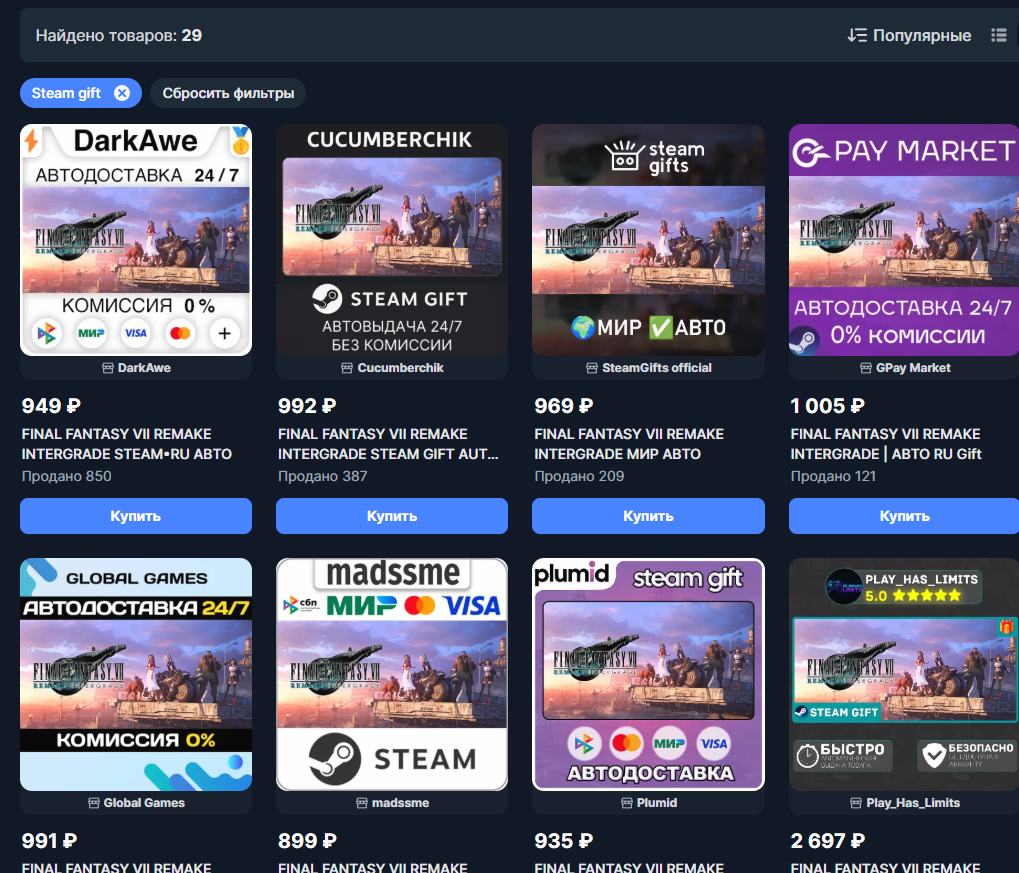Click the large Steam logo on madssme card
The width and height of the screenshot is (1019, 873).
335,759
